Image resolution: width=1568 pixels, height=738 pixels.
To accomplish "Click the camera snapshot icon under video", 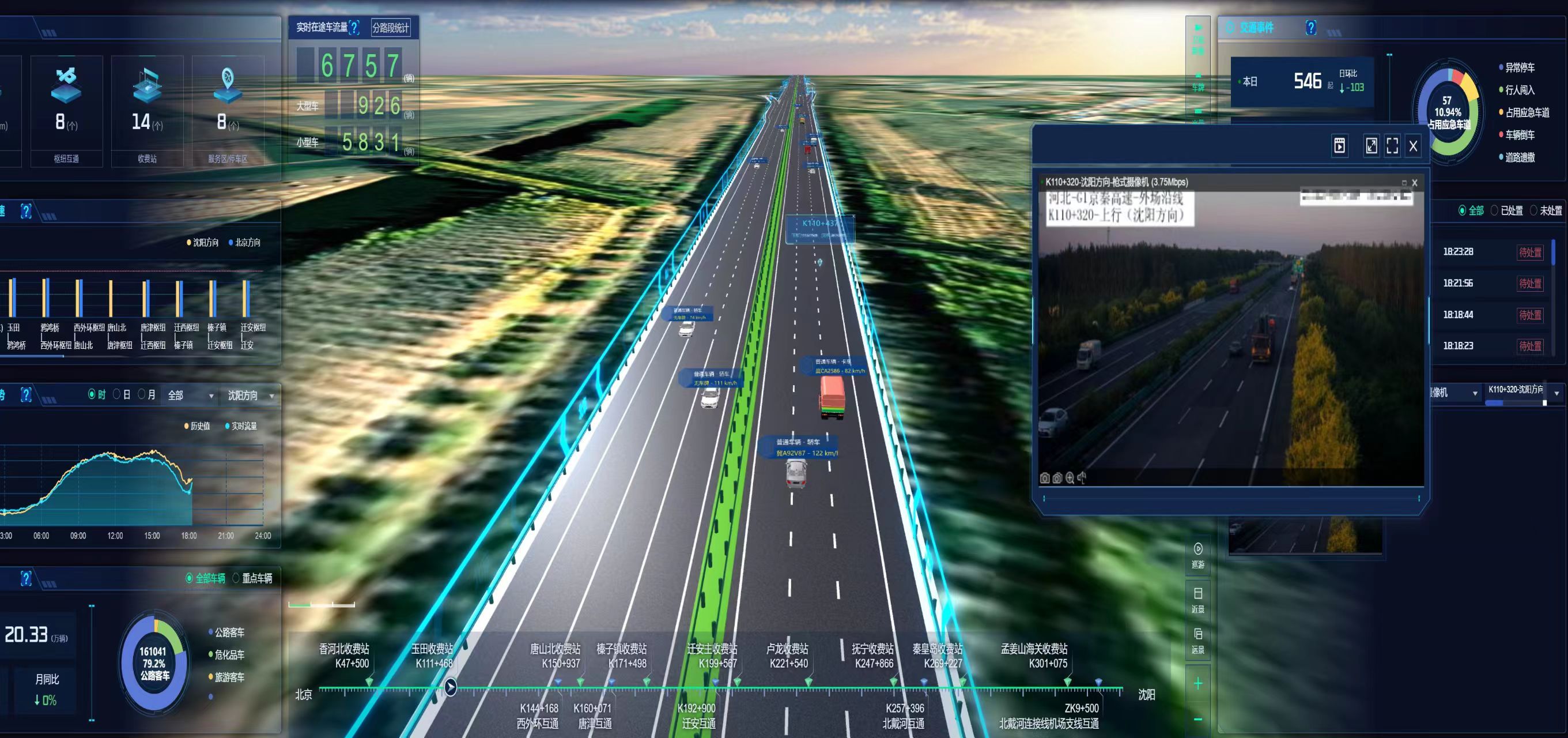I will pyautogui.click(x=1045, y=479).
